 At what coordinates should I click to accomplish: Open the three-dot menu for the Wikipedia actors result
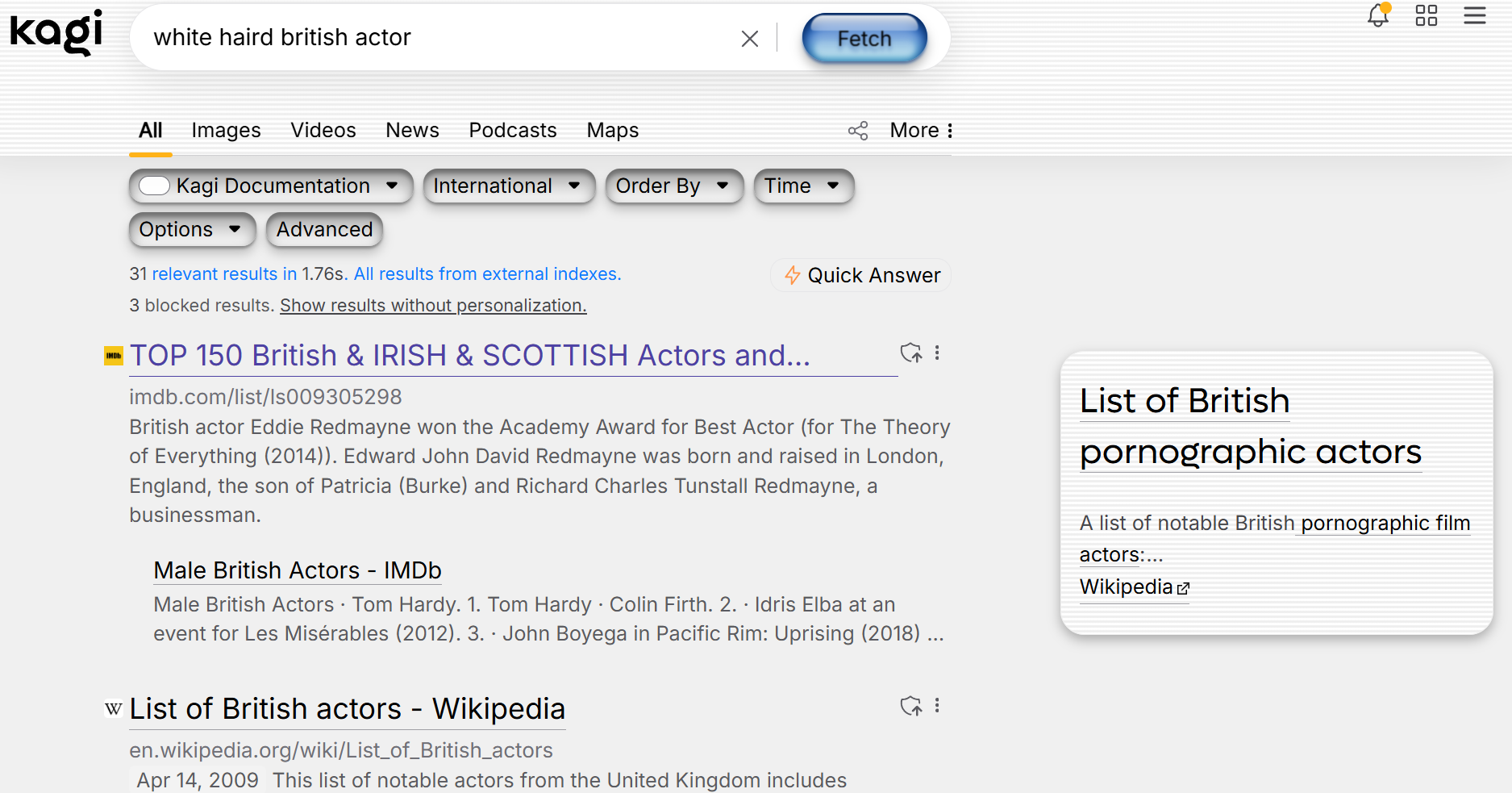[x=937, y=707]
